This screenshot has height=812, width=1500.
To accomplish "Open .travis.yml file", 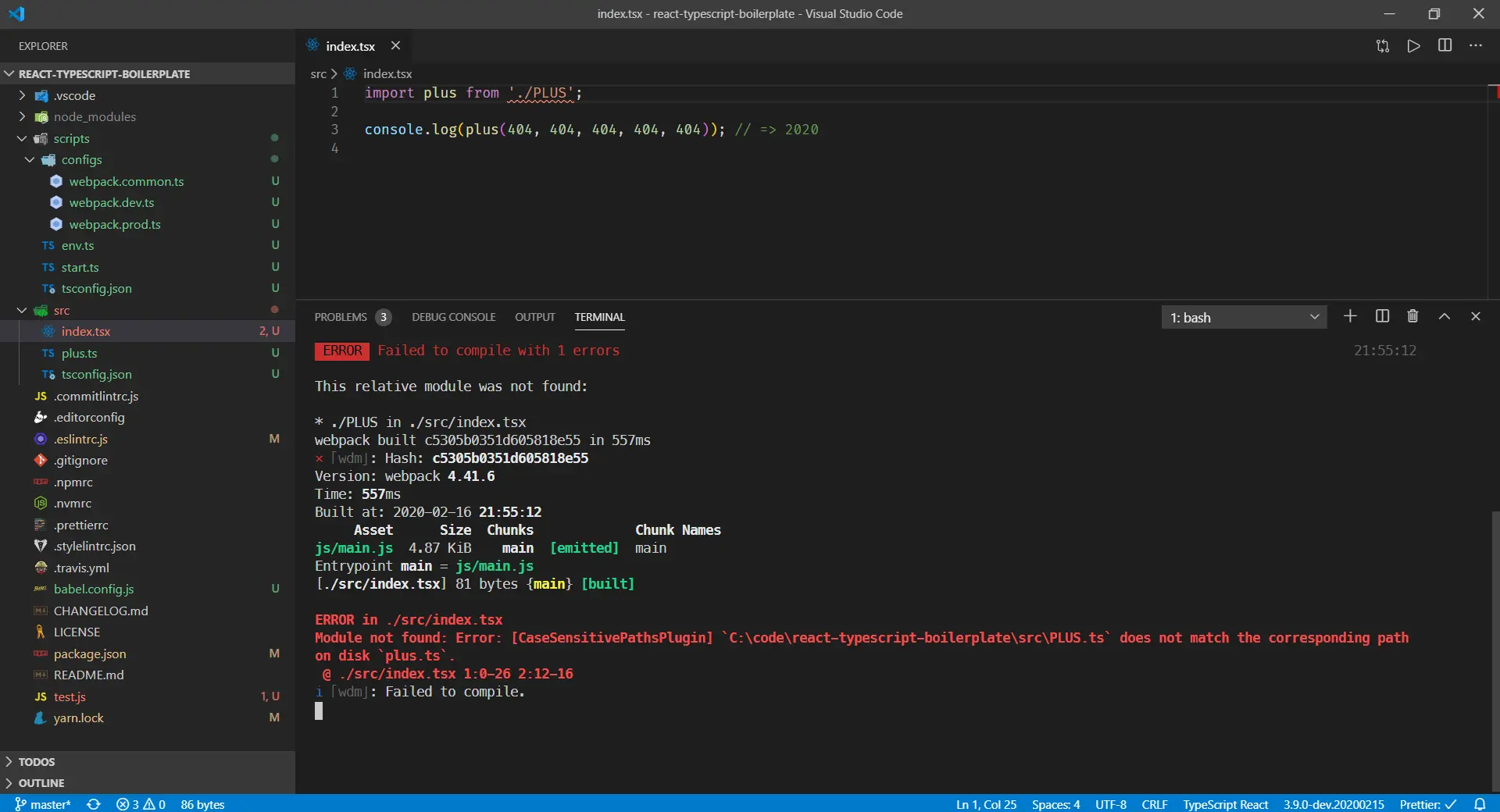I will [x=148, y=568].
